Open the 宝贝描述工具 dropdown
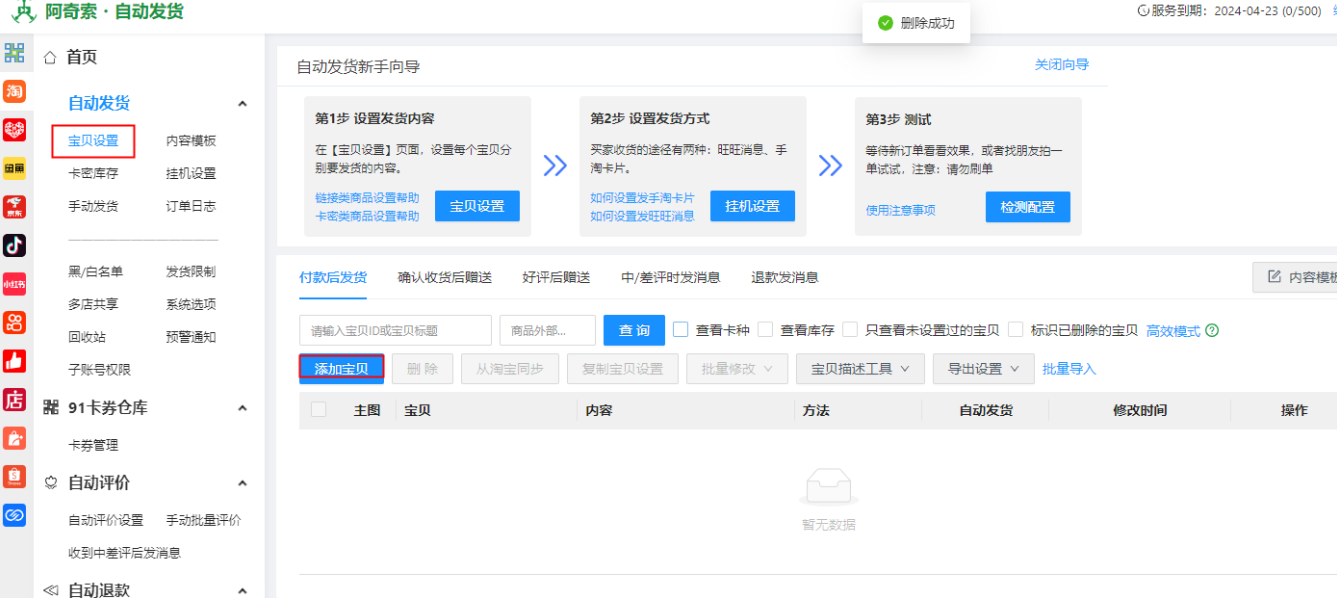 860,369
